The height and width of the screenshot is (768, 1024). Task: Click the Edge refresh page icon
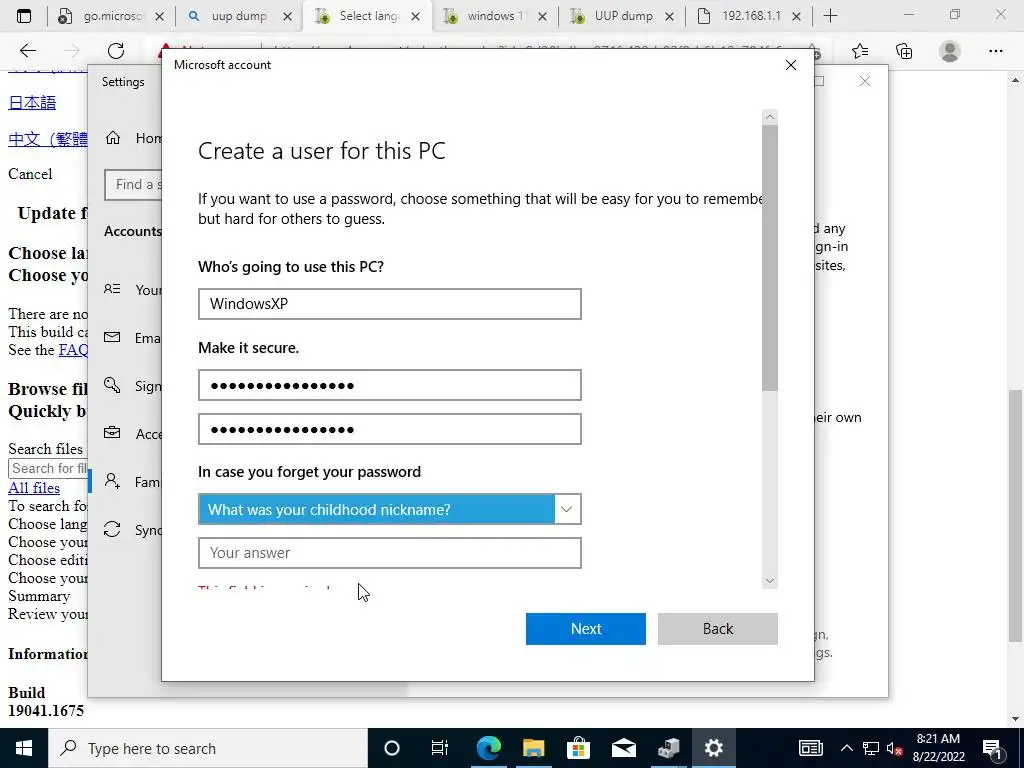tap(116, 51)
